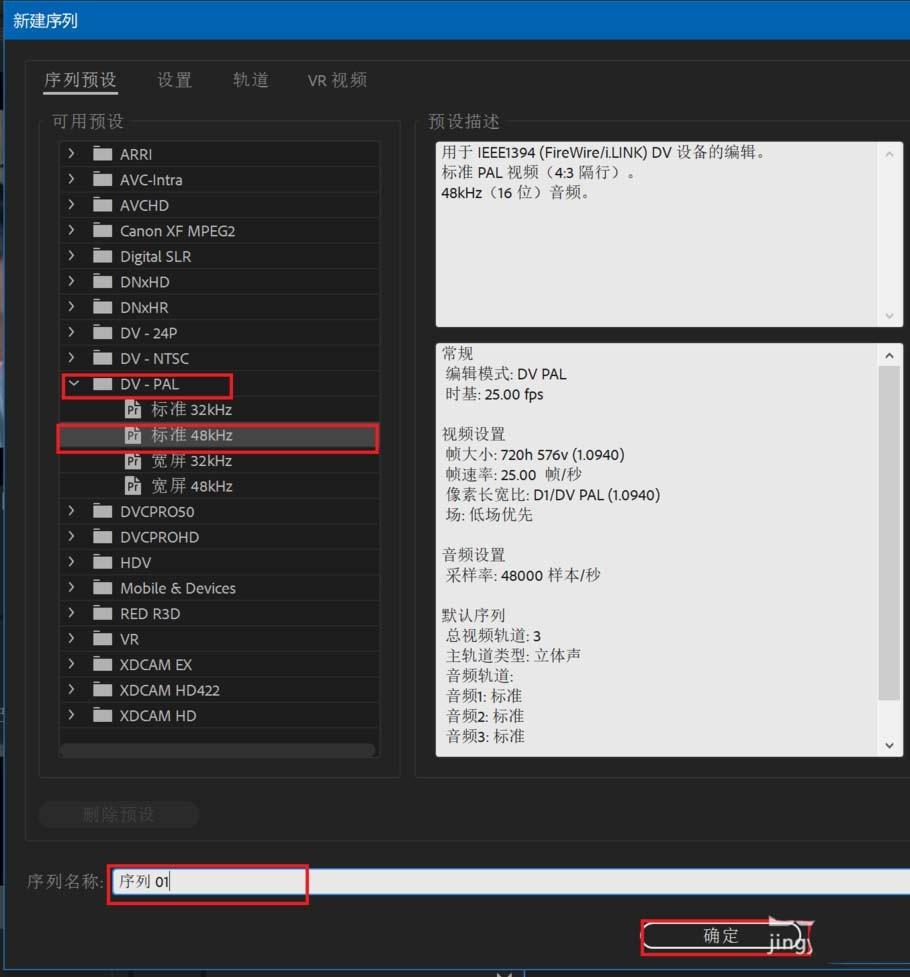Image resolution: width=910 pixels, height=977 pixels.
Task: Click the DV - PAL folder icon
Action: pos(103,384)
